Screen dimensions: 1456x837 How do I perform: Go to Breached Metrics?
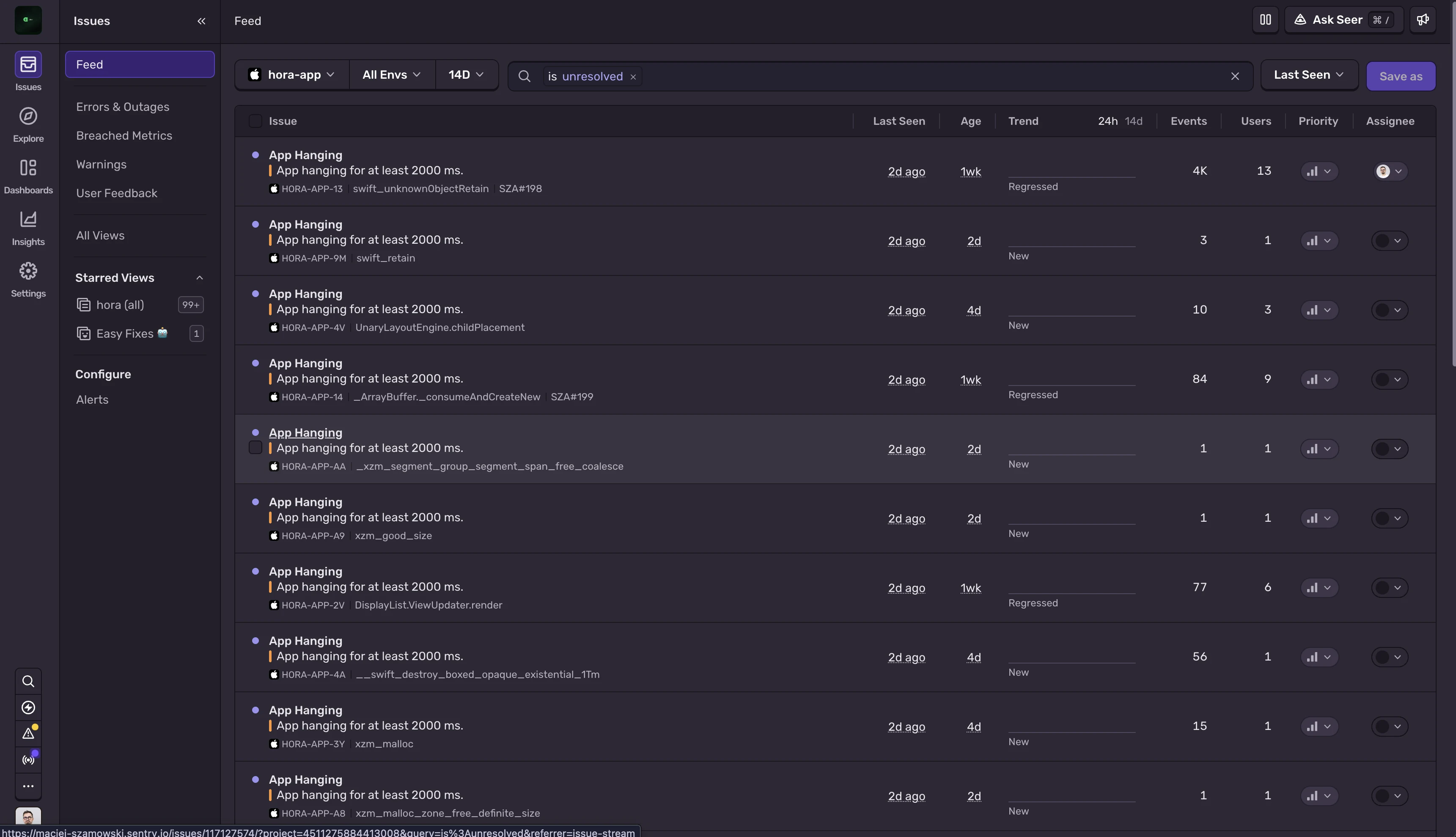(x=124, y=136)
